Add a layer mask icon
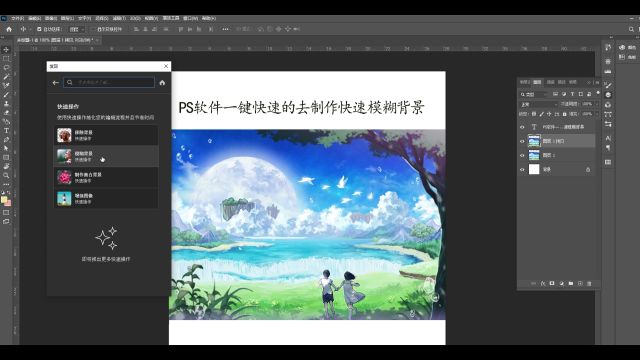This screenshot has width=640, height=360. (552, 283)
